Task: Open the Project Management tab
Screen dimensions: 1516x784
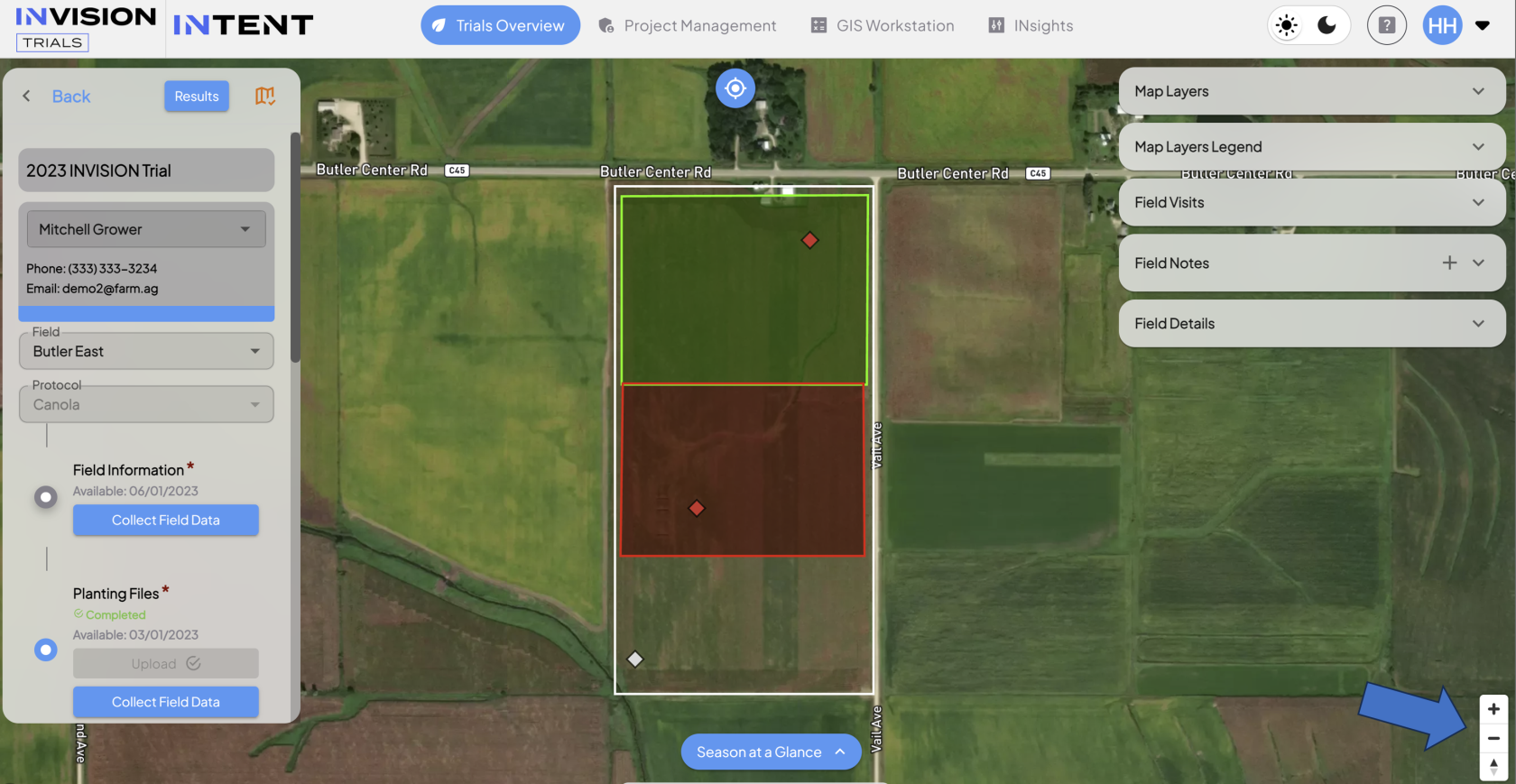Action: 688,25
